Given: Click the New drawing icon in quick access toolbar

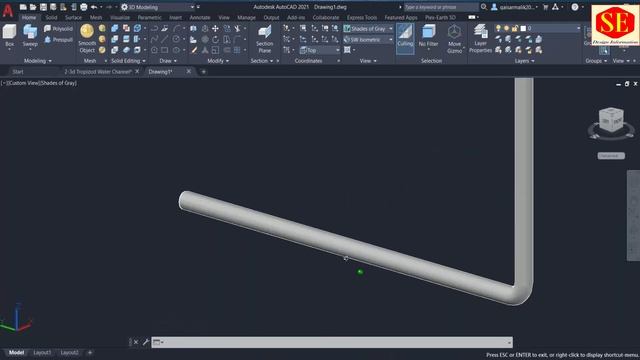Looking at the screenshot, I should coord(23,7).
